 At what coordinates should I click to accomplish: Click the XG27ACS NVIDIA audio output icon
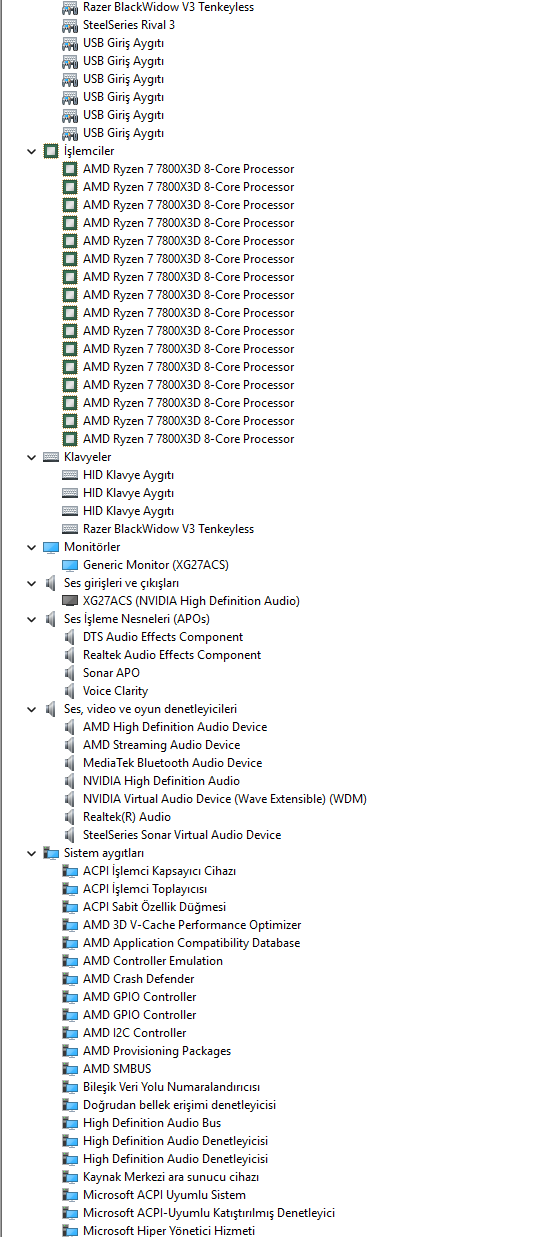coord(70,601)
